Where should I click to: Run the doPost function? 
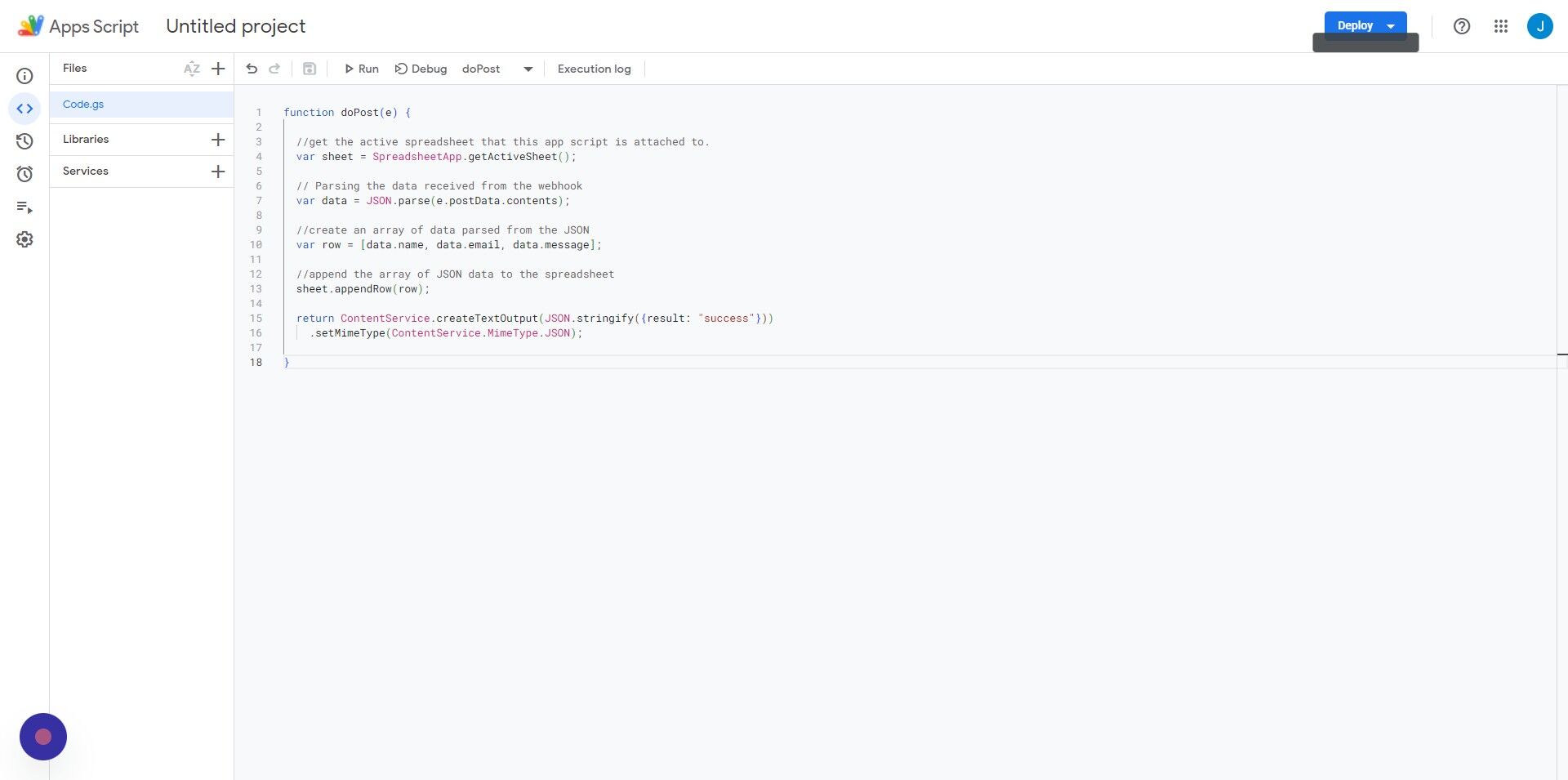coord(361,69)
